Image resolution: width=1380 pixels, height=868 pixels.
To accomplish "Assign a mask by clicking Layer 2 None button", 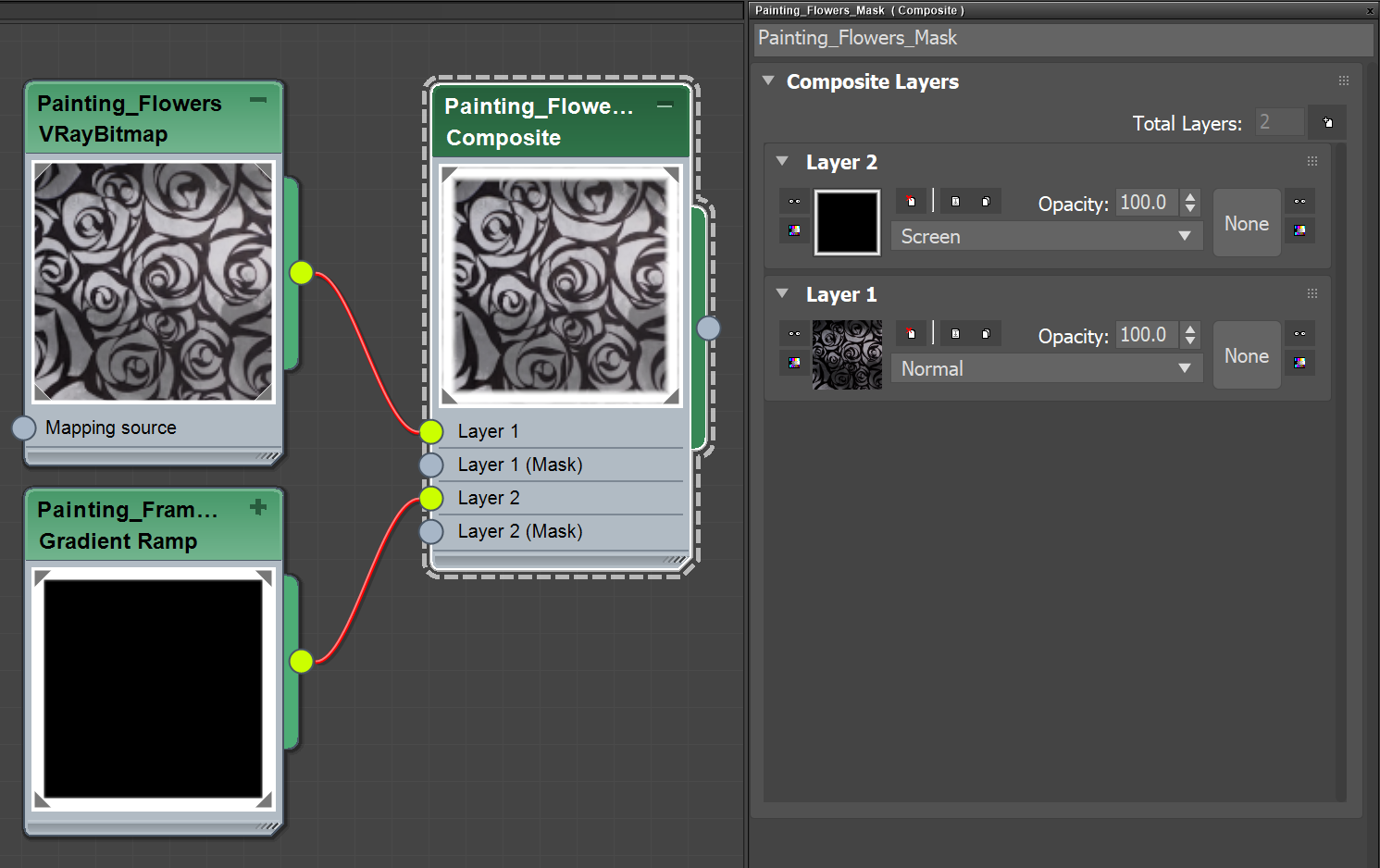I will coord(1246,222).
